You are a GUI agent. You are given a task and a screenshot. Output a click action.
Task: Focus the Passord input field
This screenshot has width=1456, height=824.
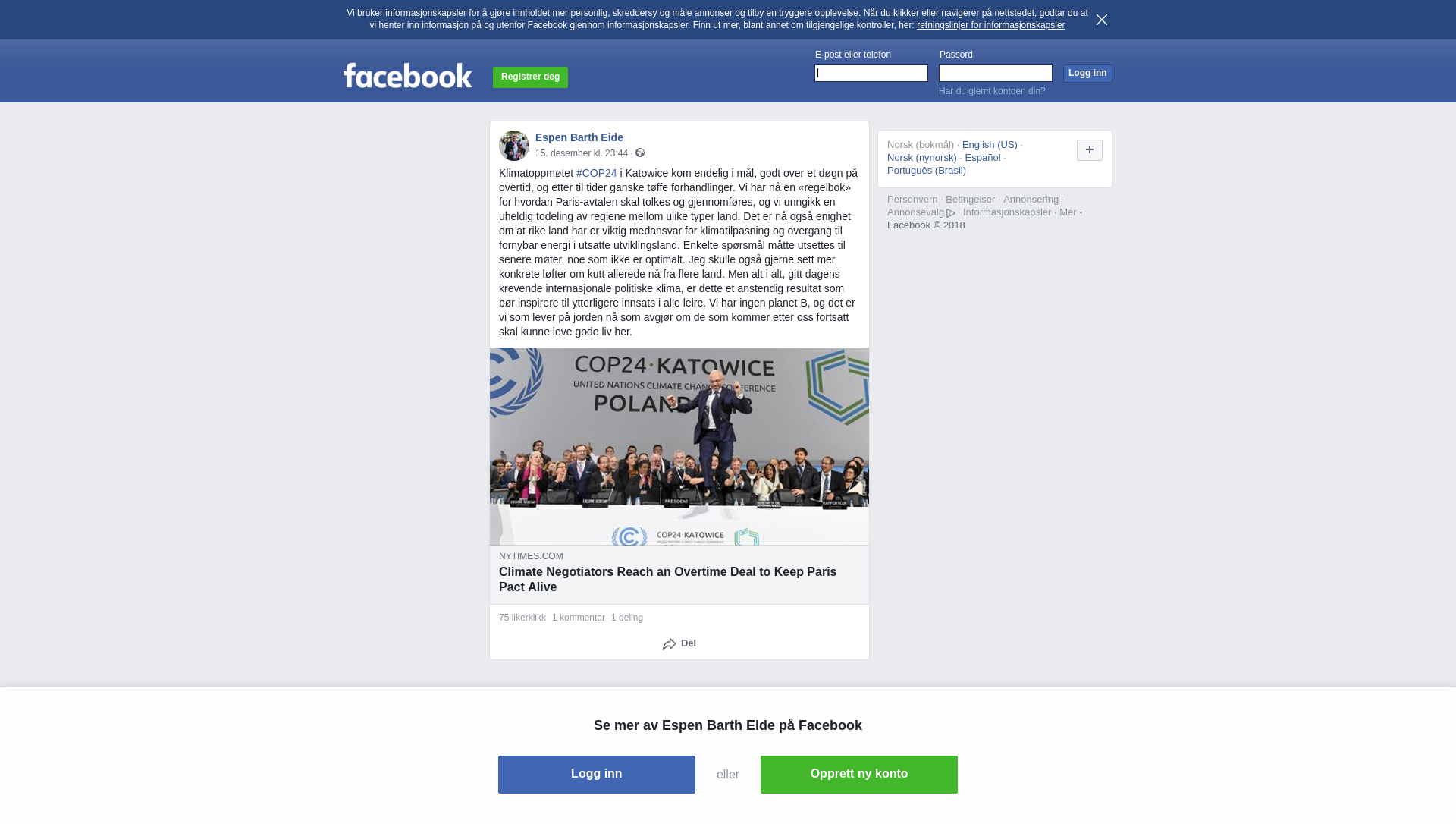[x=996, y=73]
